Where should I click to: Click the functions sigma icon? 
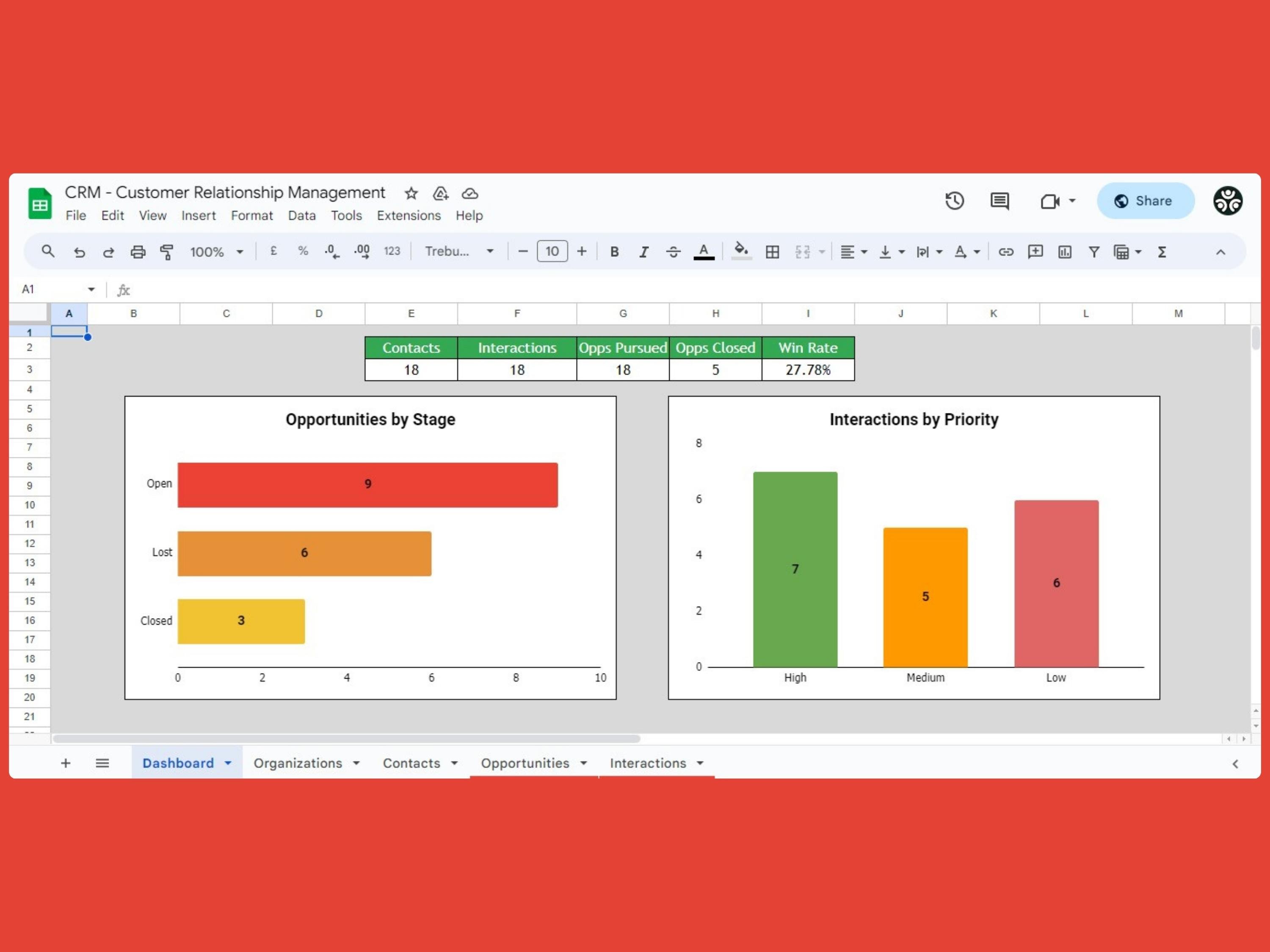[x=1162, y=251]
